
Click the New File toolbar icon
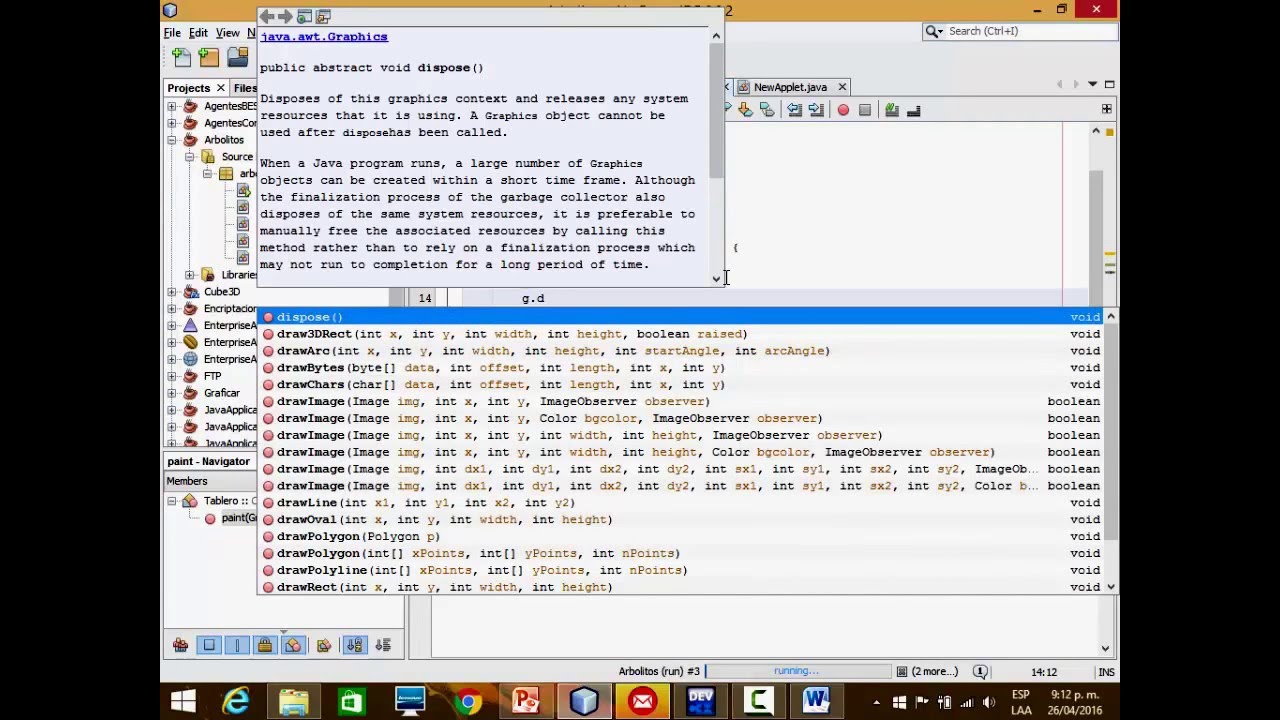(181, 57)
